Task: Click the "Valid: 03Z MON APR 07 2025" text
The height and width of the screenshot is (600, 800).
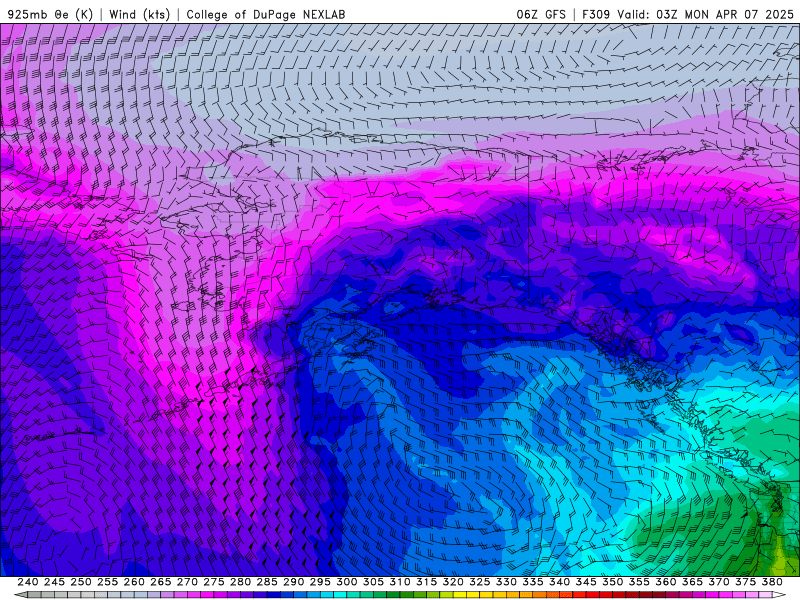Action: (x=705, y=14)
